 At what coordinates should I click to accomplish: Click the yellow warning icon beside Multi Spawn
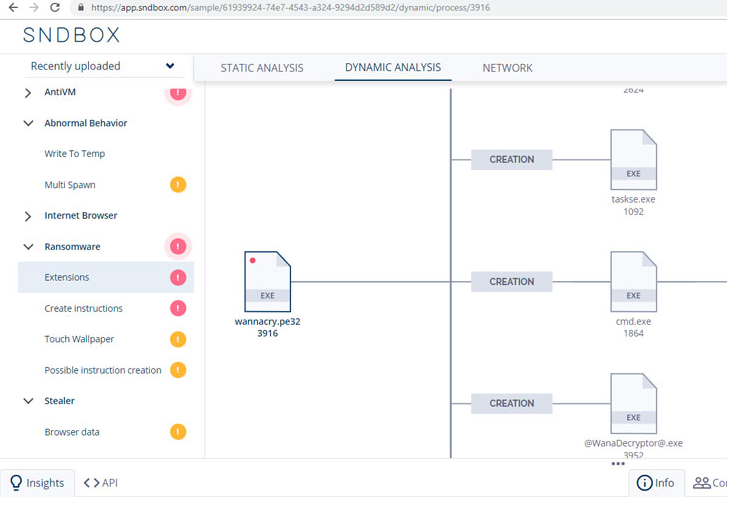[x=178, y=185]
